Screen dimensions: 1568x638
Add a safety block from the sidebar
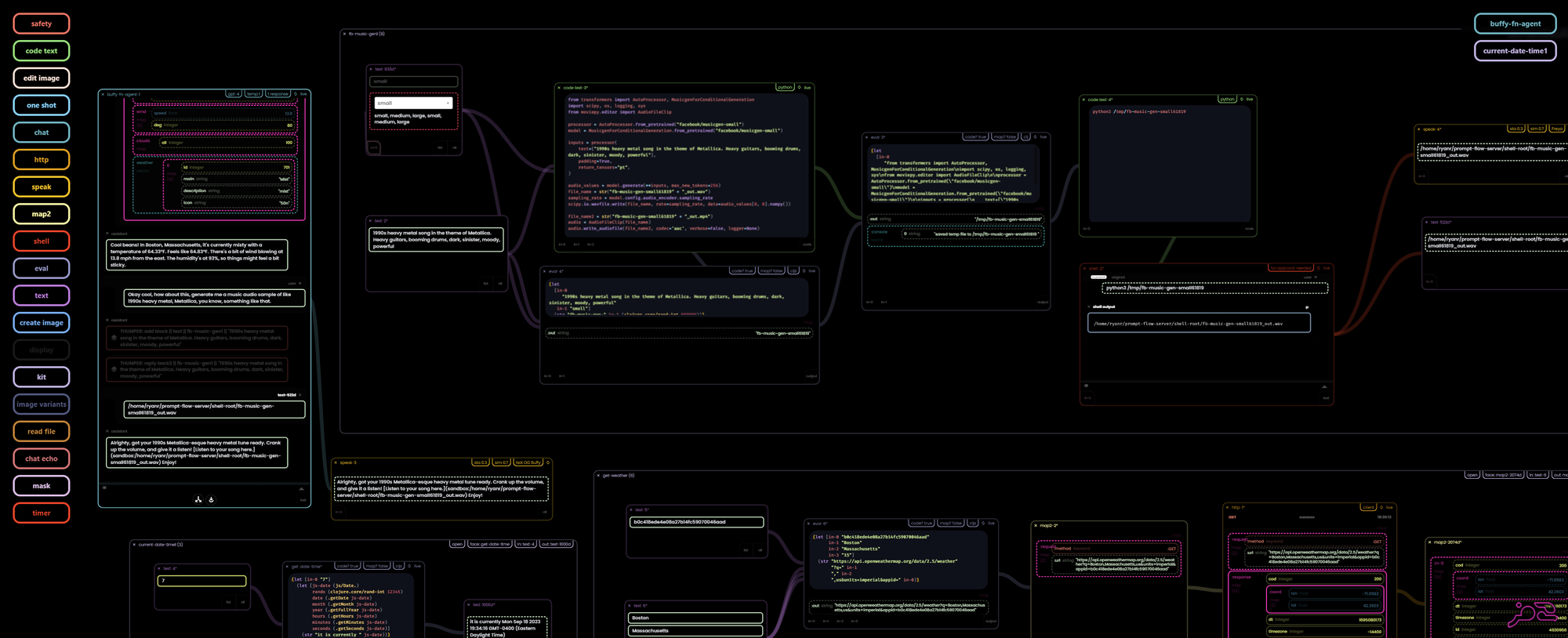tap(42, 24)
